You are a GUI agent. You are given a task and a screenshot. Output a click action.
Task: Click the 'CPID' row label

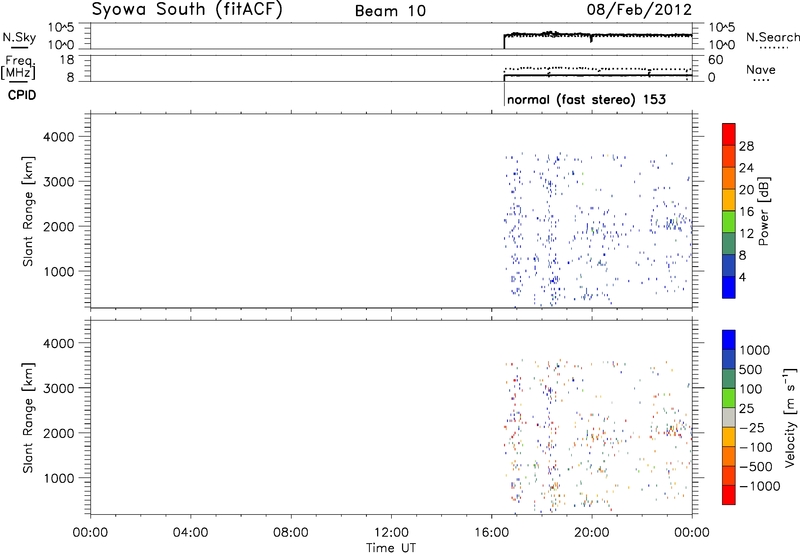[22, 95]
